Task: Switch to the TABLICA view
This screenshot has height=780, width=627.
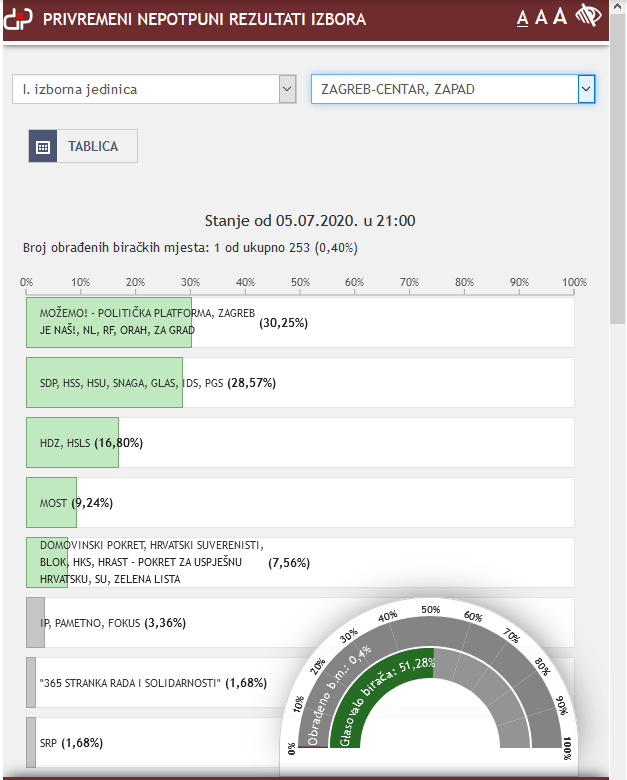Action: coord(93,146)
